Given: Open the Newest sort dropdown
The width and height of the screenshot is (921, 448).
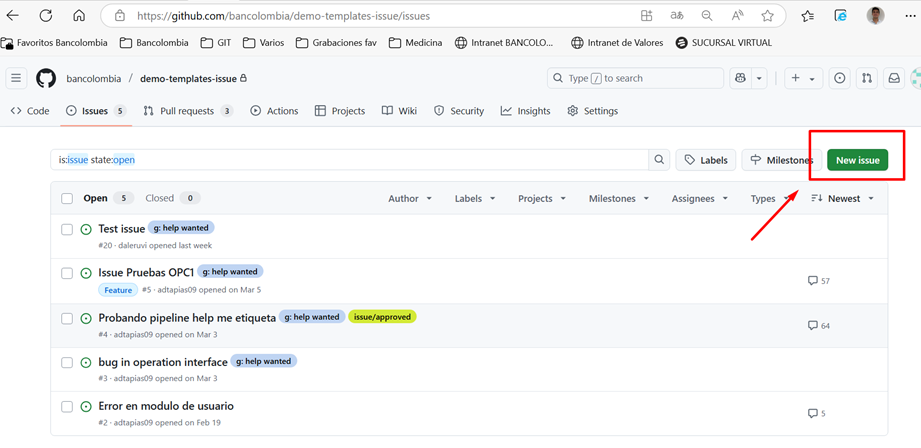Looking at the screenshot, I should (x=843, y=199).
